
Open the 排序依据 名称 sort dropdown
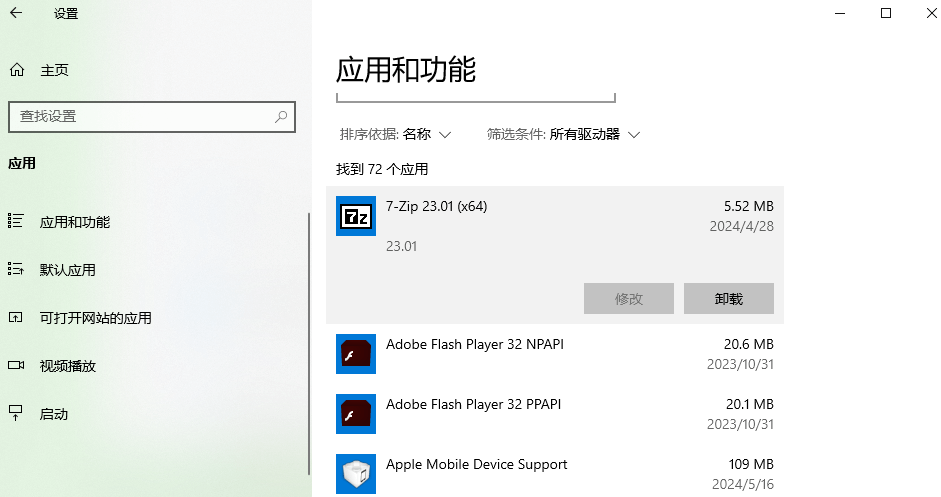426,134
